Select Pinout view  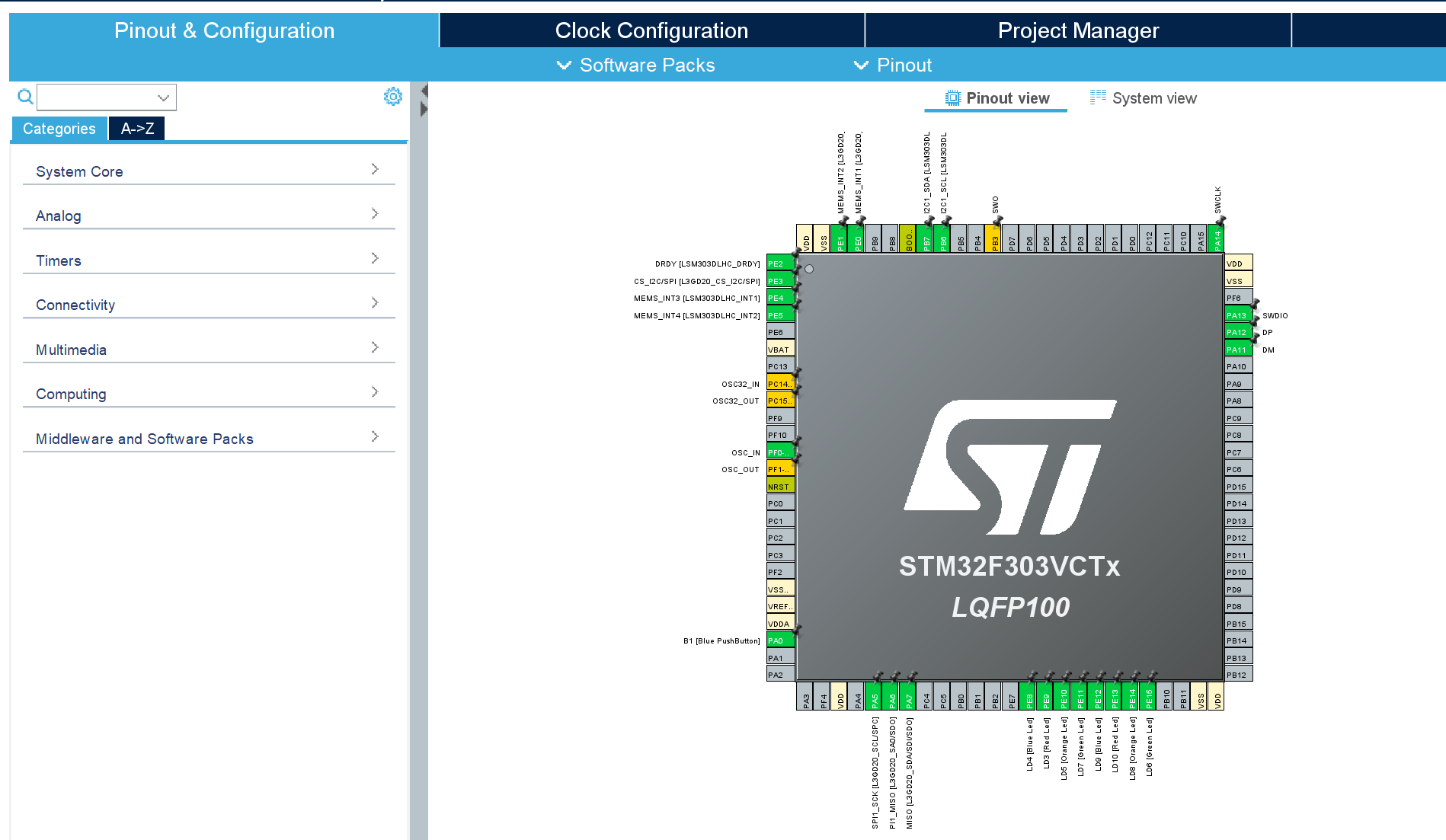point(997,98)
